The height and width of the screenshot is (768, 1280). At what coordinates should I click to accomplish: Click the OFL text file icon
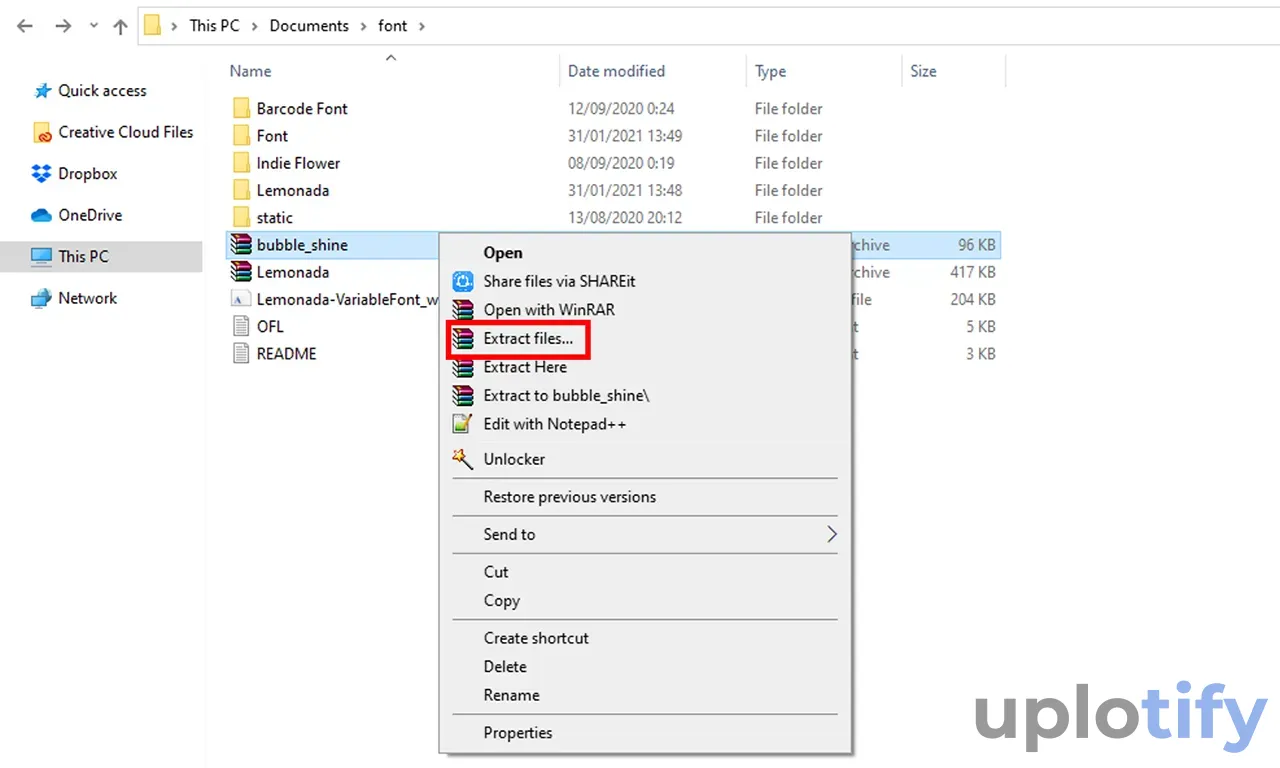[241, 326]
